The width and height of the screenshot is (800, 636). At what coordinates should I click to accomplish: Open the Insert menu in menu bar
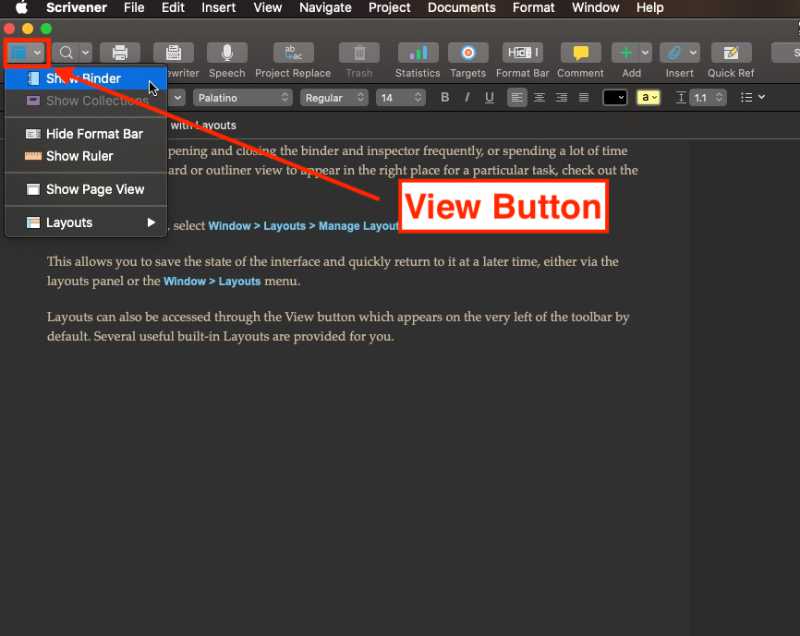tap(218, 8)
